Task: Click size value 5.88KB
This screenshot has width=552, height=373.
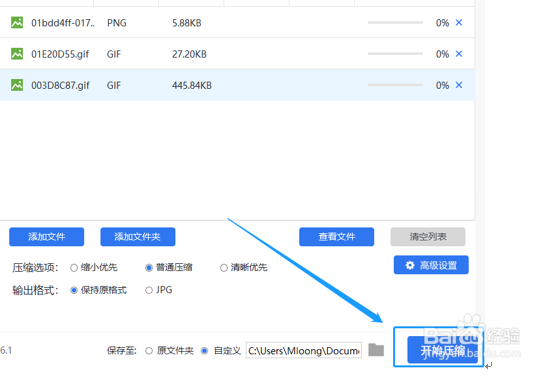Action: click(x=187, y=23)
